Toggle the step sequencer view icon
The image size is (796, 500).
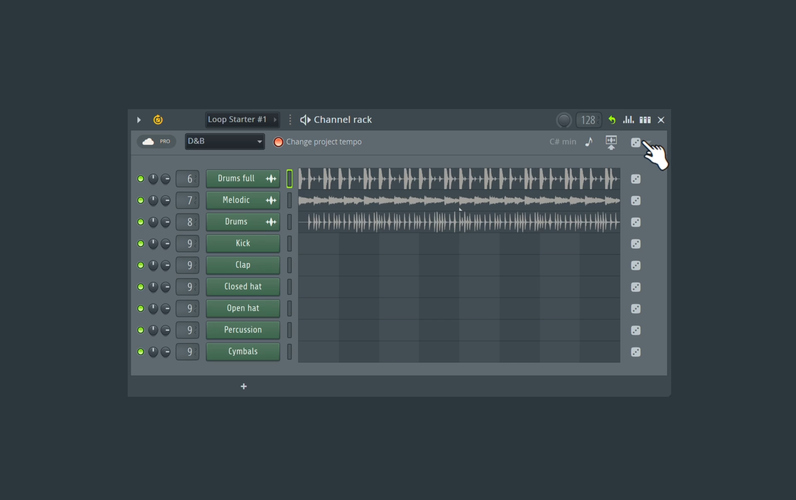(645, 120)
